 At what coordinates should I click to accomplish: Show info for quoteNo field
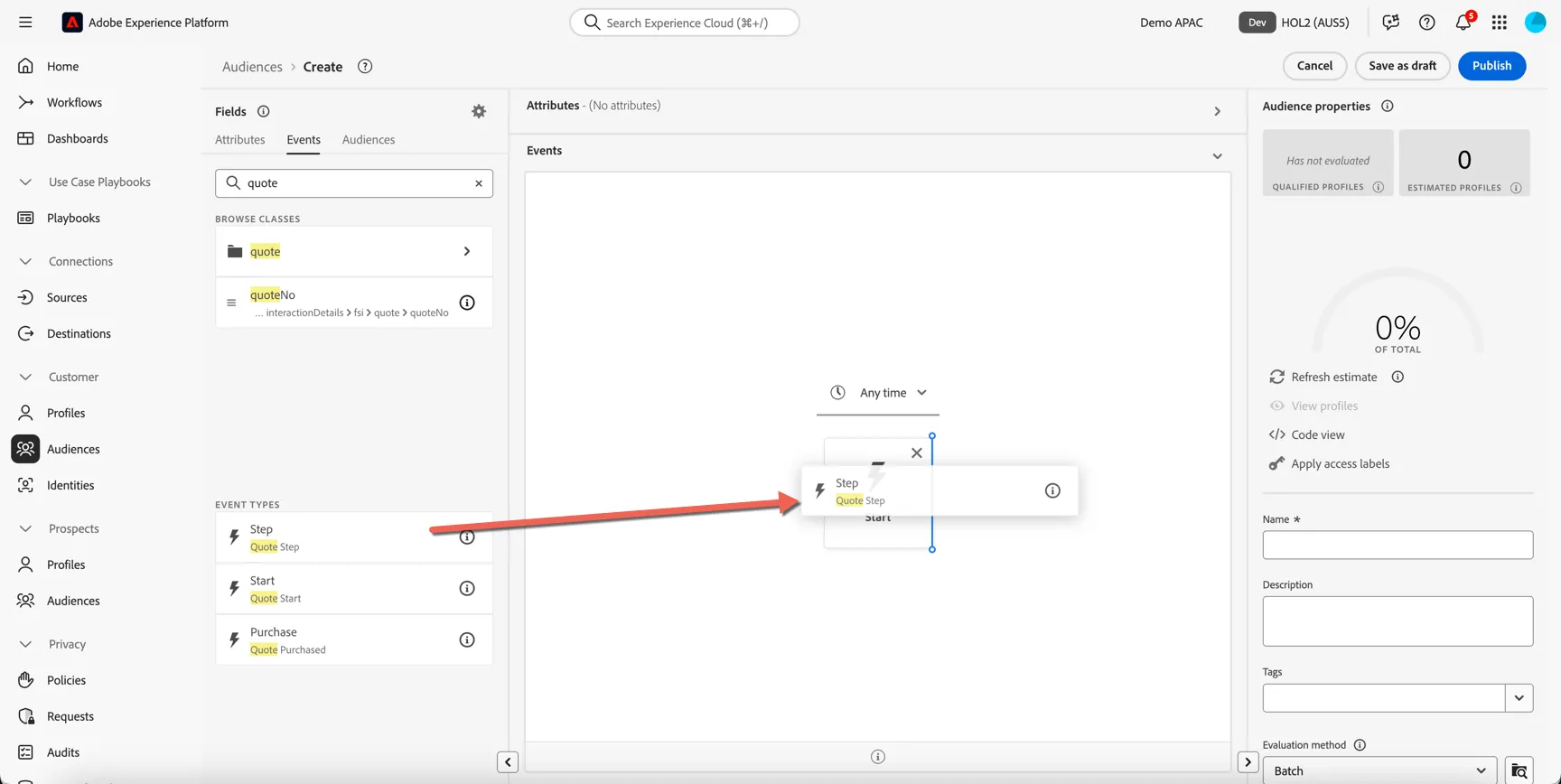click(467, 303)
